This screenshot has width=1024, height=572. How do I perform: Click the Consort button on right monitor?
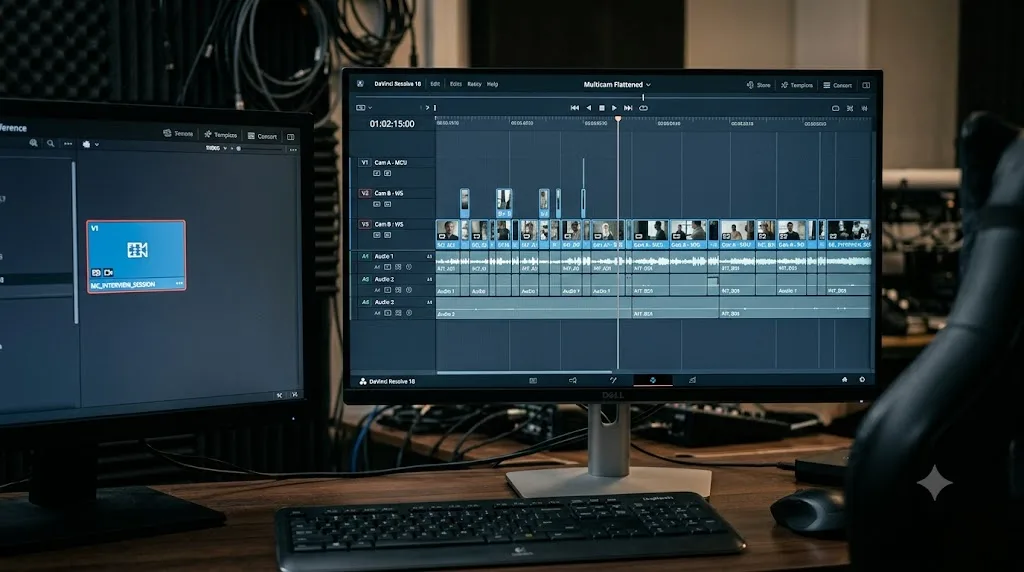837,85
